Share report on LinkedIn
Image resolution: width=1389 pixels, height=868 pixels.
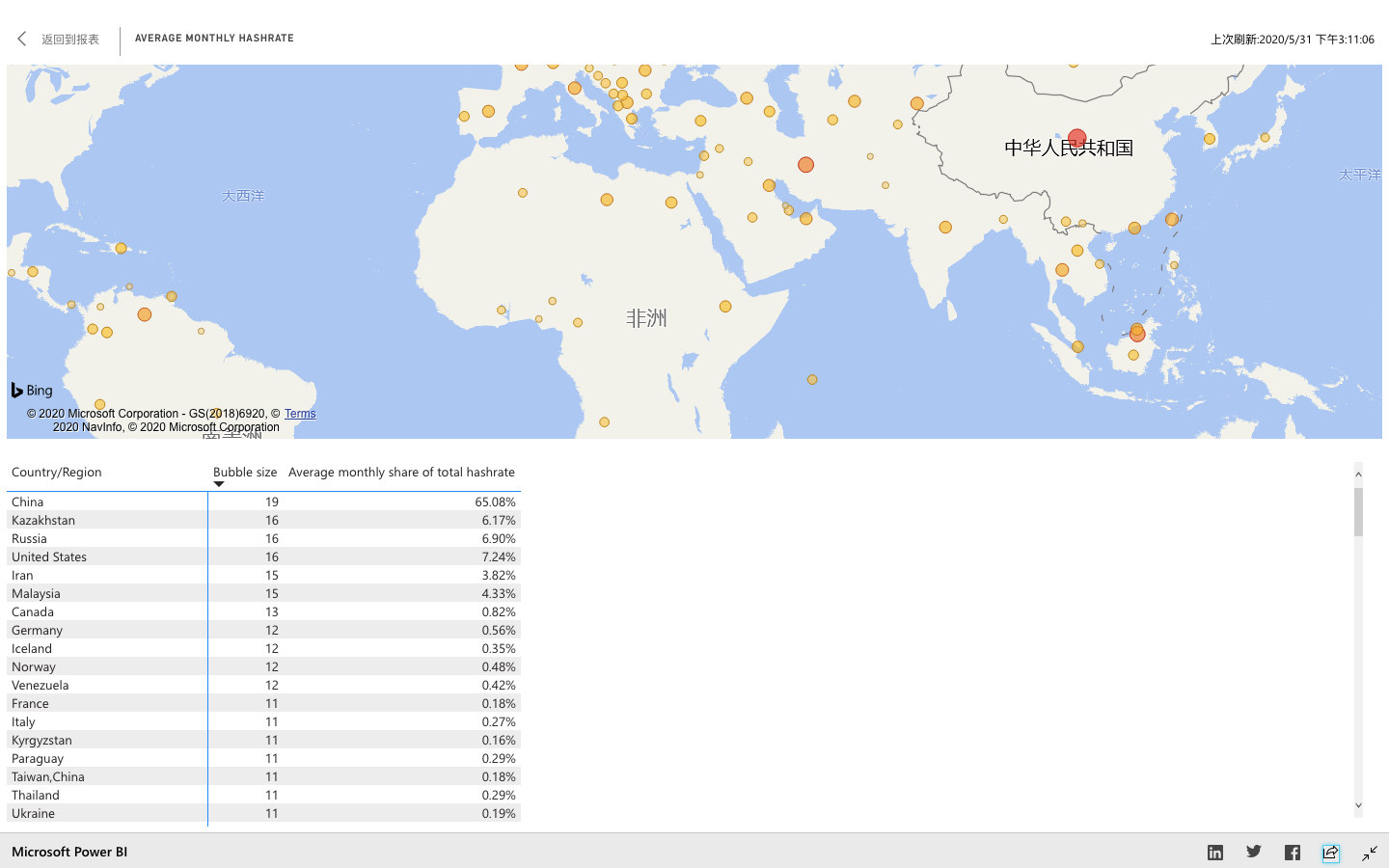click(1215, 853)
